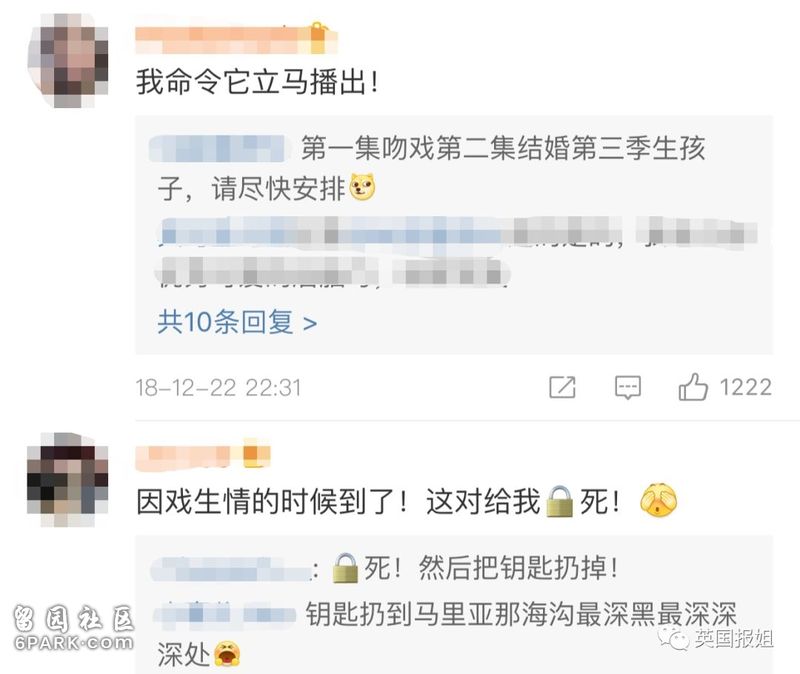Open blurred username before 钥匙扔到马里亚那海沟
The width and height of the screenshot is (800, 674).
click(224, 613)
